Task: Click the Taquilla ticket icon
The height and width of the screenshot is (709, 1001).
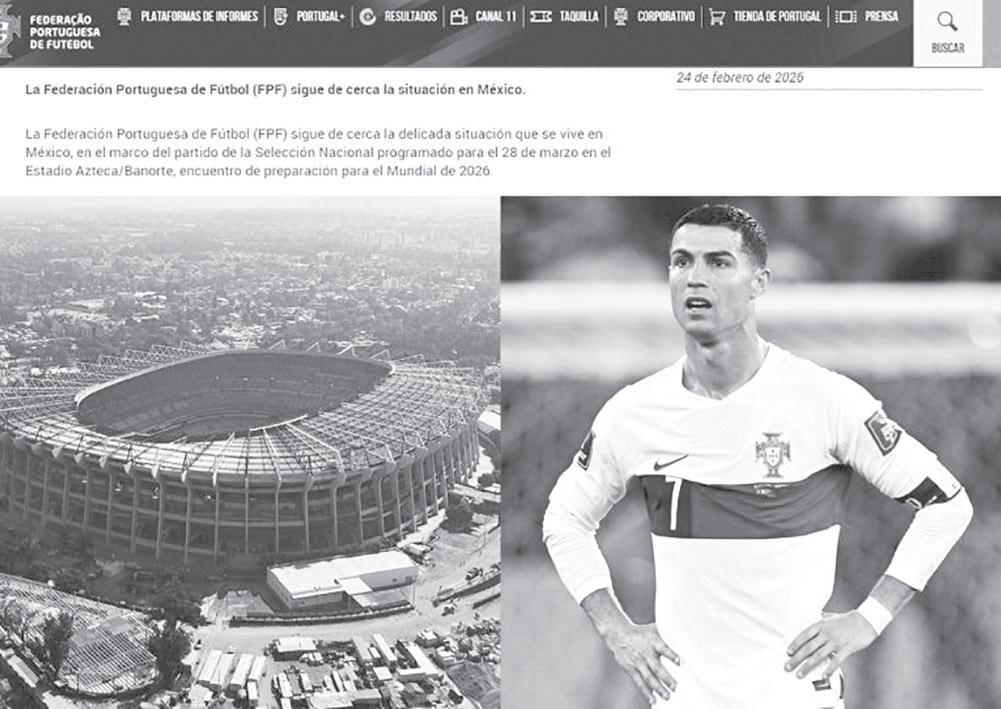Action: click(540, 17)
